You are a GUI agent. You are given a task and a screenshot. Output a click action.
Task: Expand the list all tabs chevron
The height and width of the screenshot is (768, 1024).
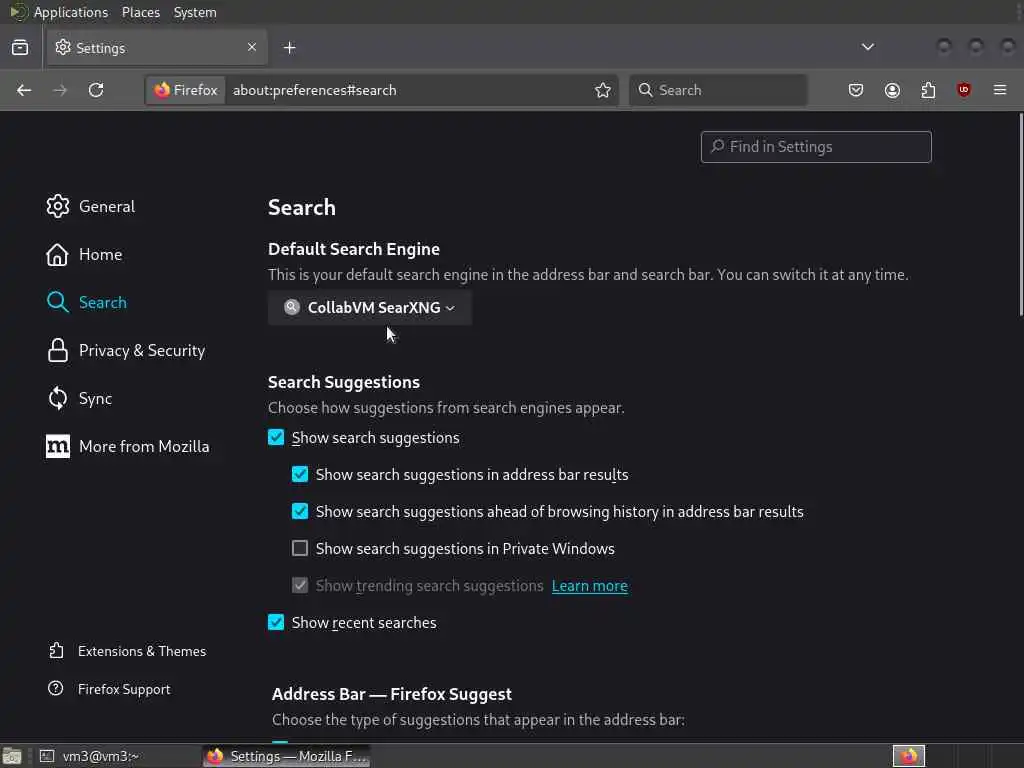click(868, 47)
